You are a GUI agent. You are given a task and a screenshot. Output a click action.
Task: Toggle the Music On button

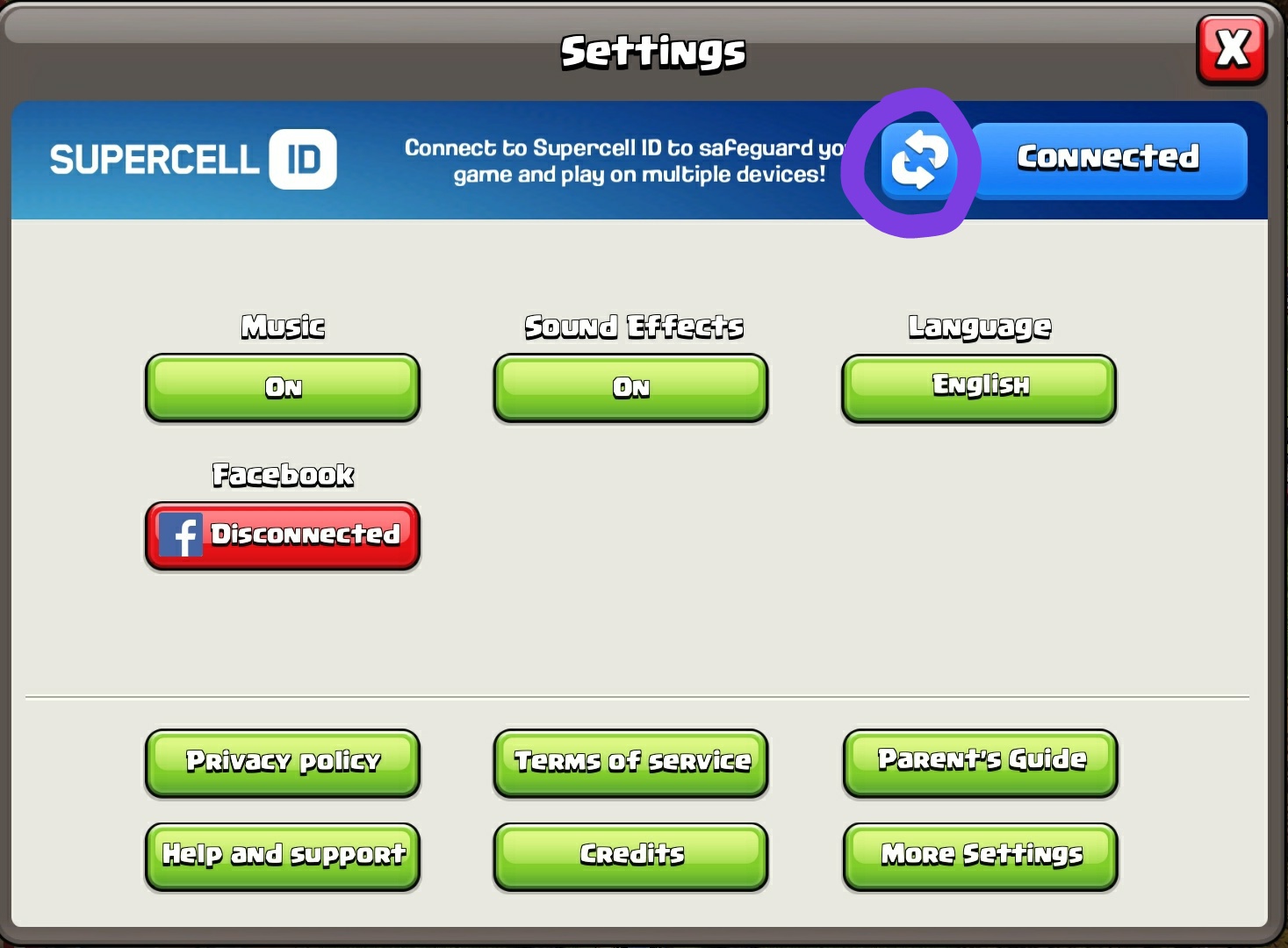[283, 388]
